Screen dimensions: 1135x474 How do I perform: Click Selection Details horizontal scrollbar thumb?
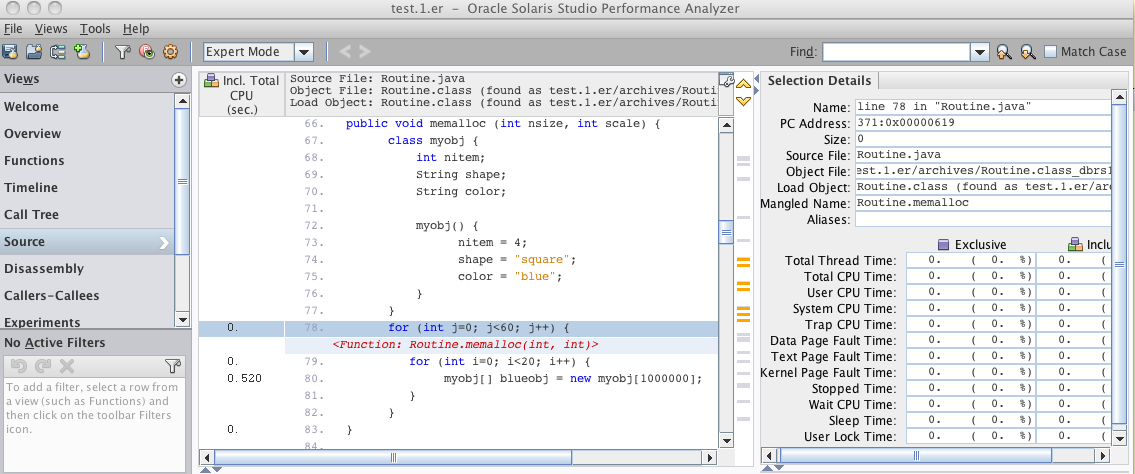click(x=916, y=456)
